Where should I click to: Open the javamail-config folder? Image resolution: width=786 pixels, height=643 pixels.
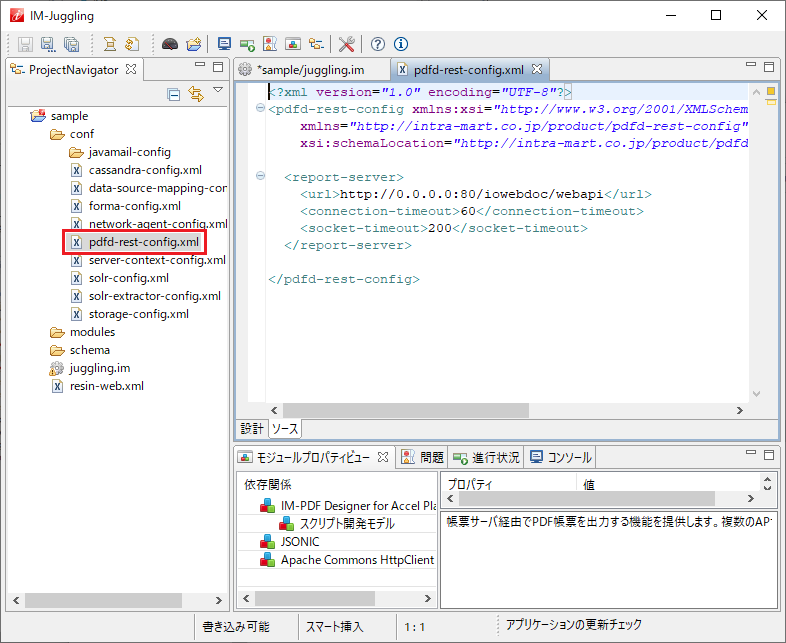point(129,152)
